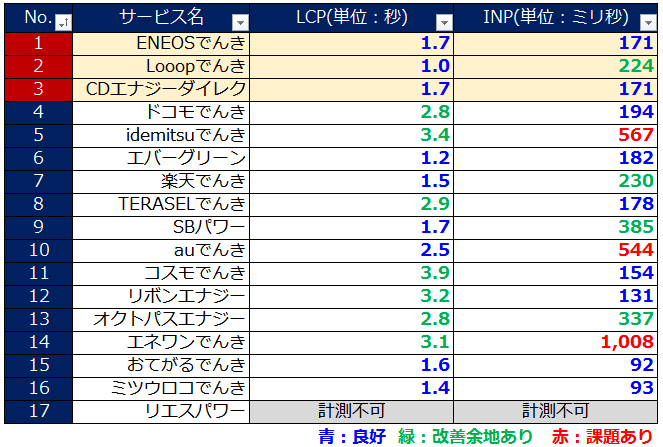Select rank number 1 red cell
Image resolution: width=663 pixels, height=447 pixels.
coord(38,43)
